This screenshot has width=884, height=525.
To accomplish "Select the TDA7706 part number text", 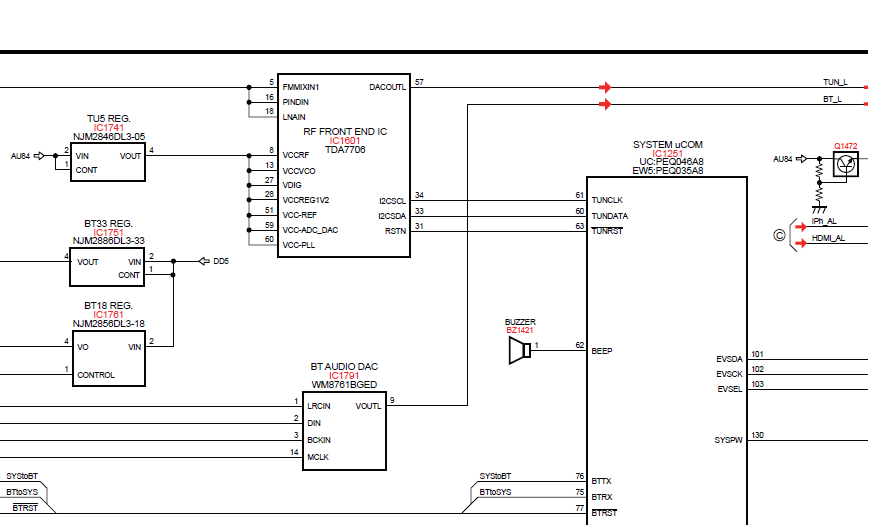I will click(x=344, y=150).
